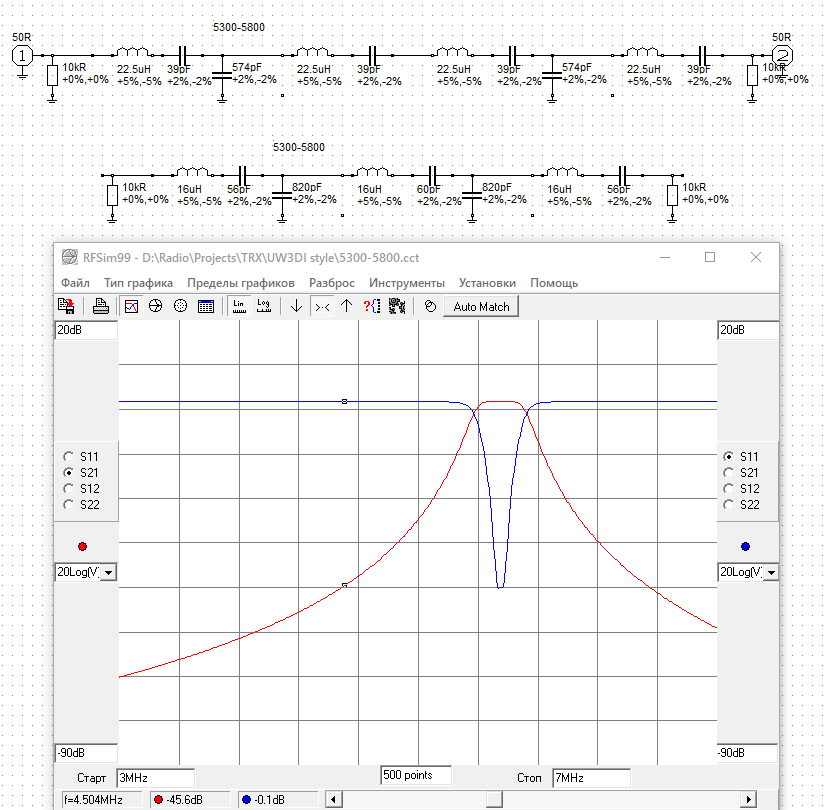Expand the right 20Log format dropdown
Viewport: 829px width, 810px height.
coord(770,573)
